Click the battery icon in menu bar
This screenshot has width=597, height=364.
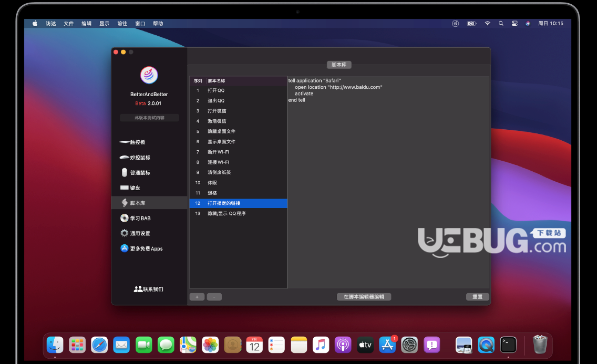click(472, 24)
